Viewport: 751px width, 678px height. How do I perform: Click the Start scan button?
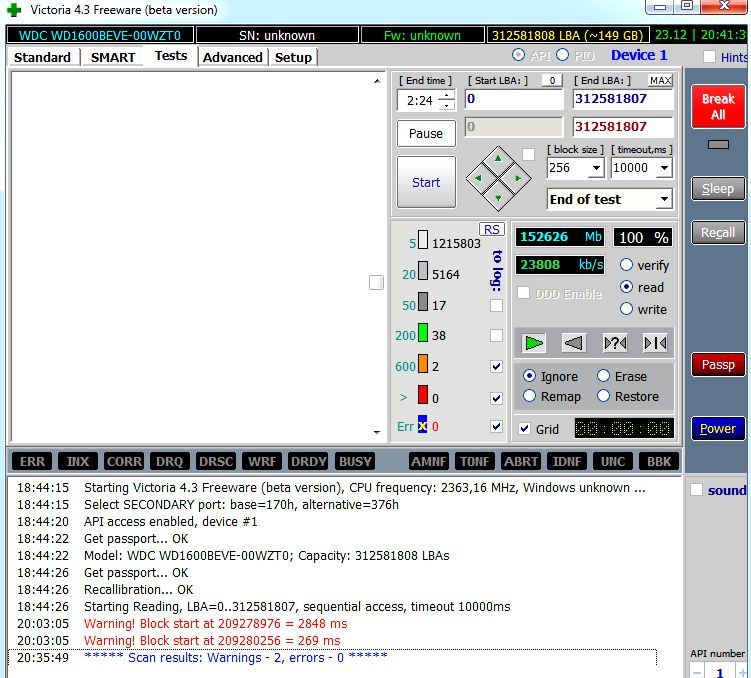tap(426, 182)
